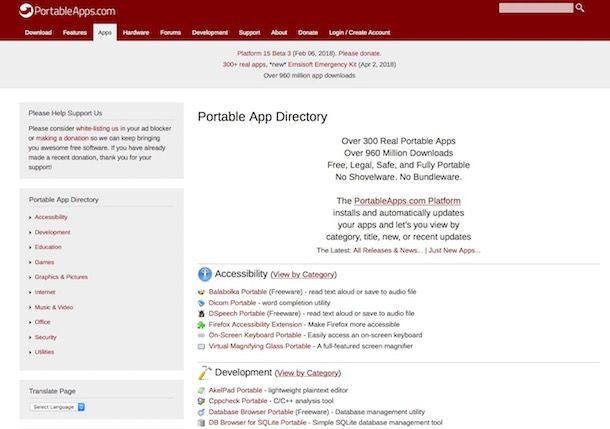The image size is (610, 429).
Task: Open the Dicom Portable link
Action: tap(232, 303)
